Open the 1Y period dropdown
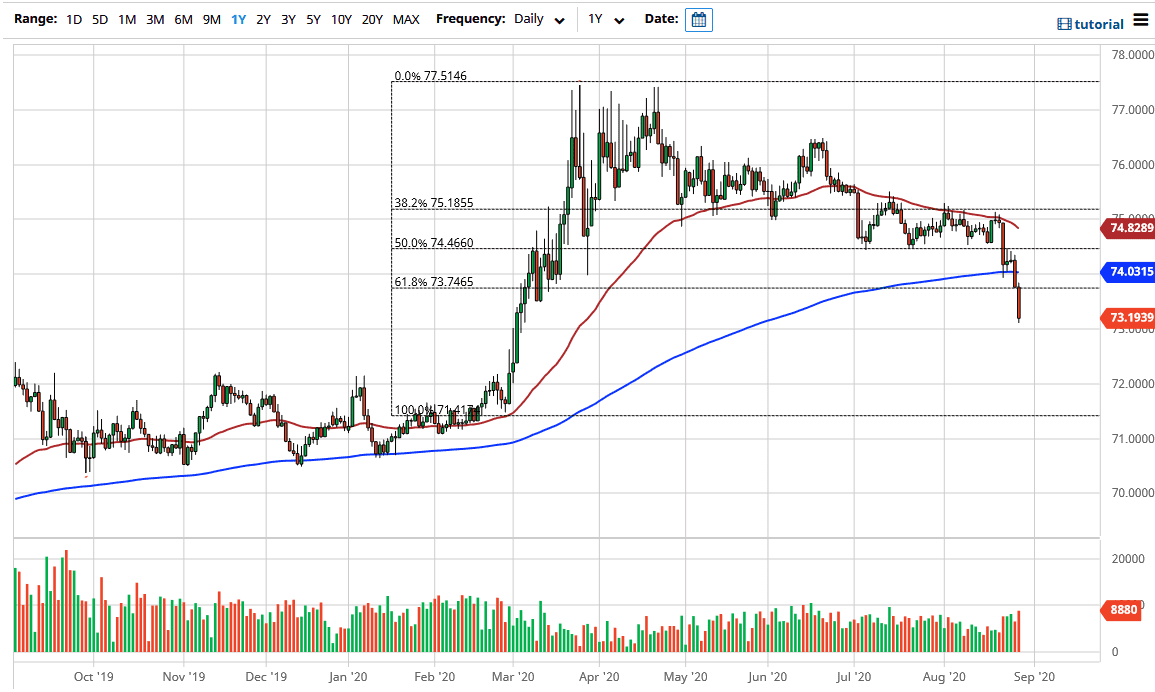1155x692 pixels. coord(606,20)
